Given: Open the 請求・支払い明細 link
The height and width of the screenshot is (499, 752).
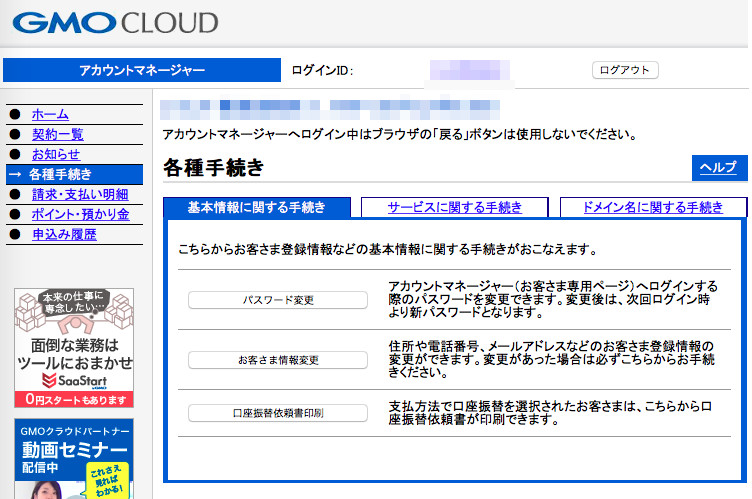Looking at the screenshot, I should tap(80, 194).
